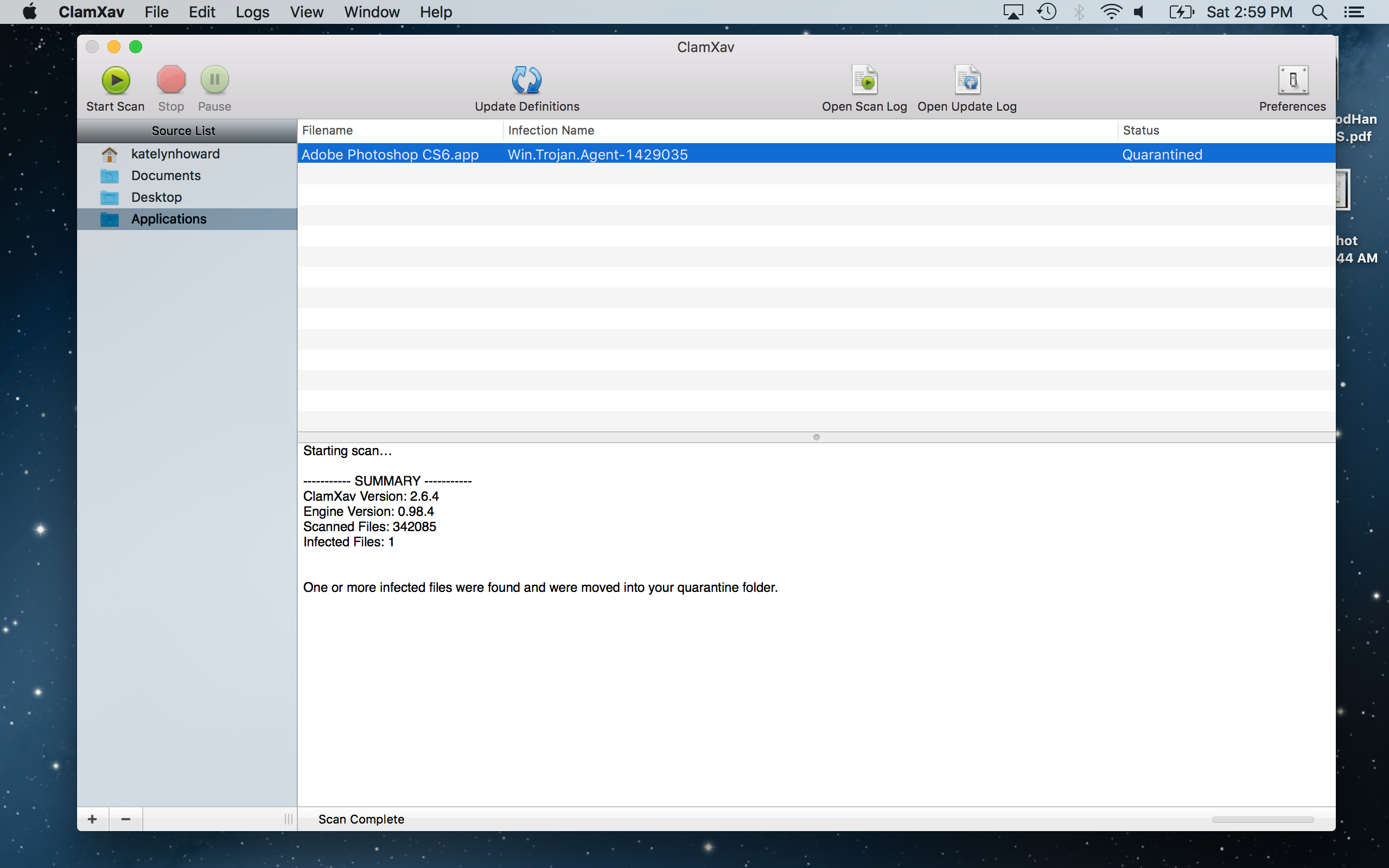Open Scan Log from toolbar
This screenshot has width=1389, height=868.
click(x=864, y=80)
